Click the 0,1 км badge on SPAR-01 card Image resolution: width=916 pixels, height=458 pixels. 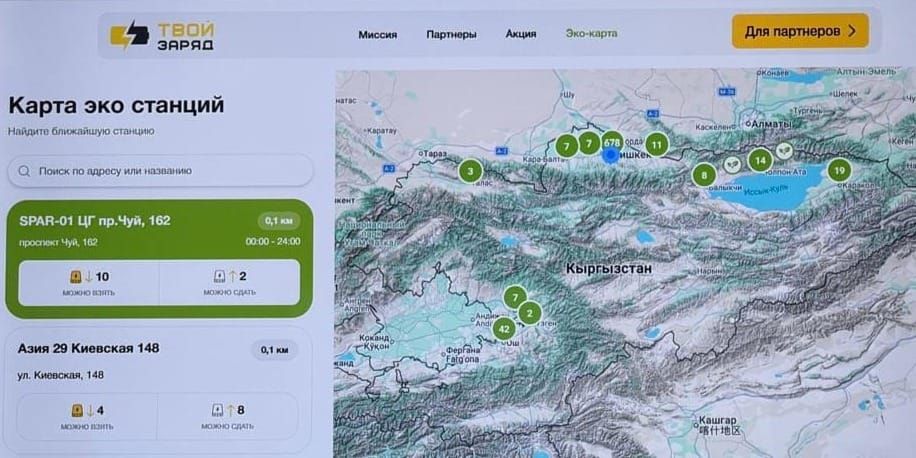(x=279, y=221)
